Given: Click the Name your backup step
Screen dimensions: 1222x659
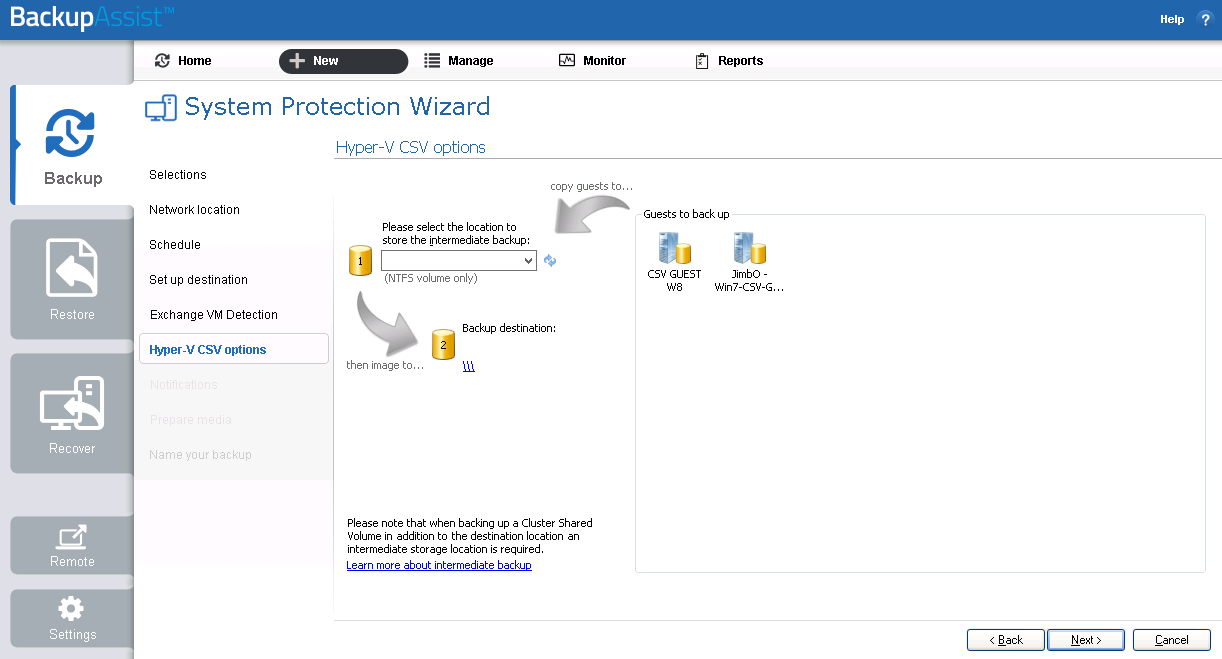Looking at the screenshot, I should [201, 455].
